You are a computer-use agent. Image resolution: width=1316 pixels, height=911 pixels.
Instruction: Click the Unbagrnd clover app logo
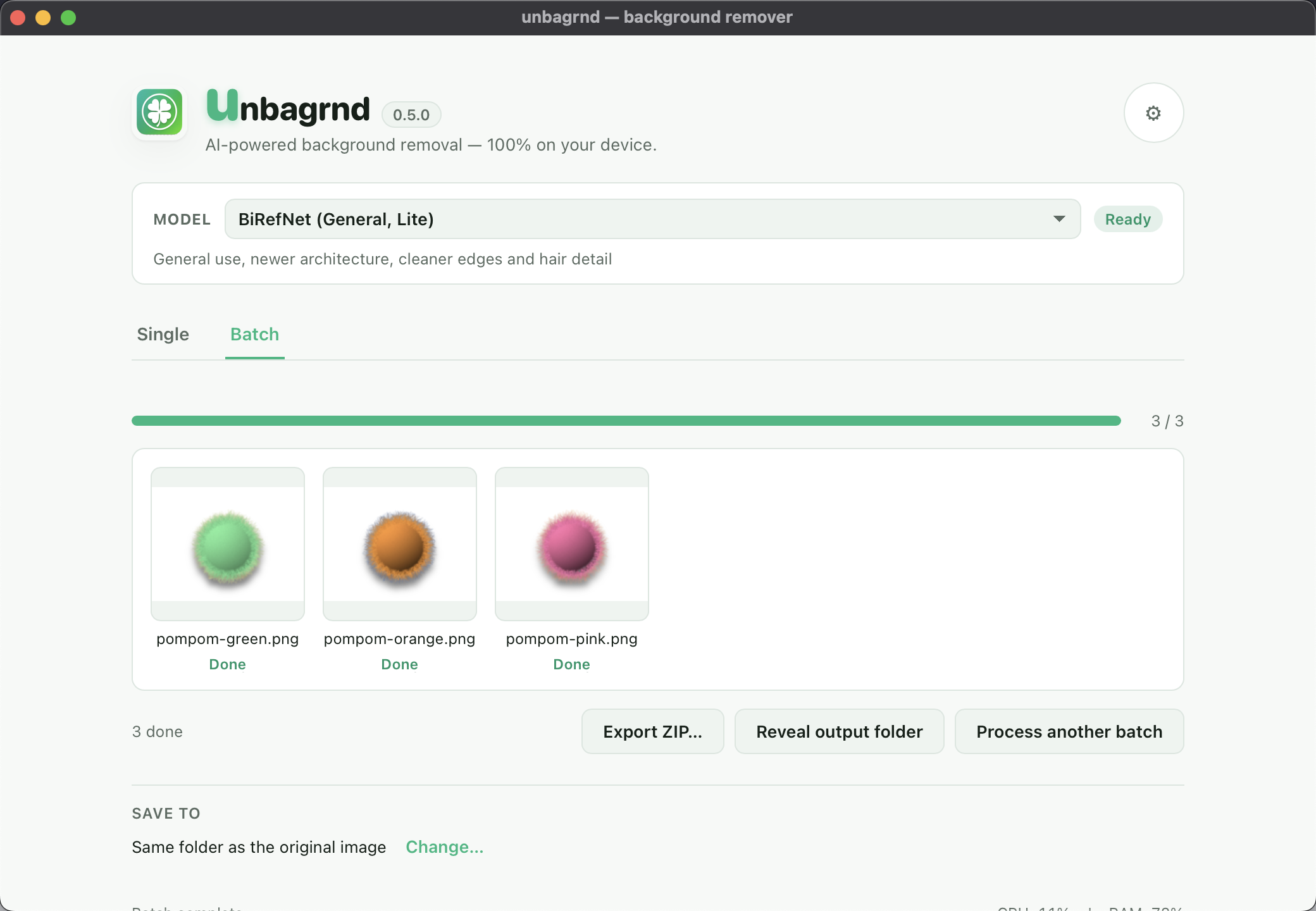click(x=159, y=112)
